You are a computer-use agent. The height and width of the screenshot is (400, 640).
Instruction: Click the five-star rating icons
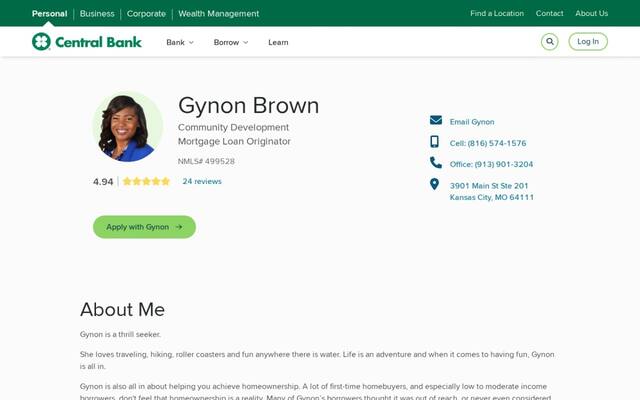tap(146, 181)
